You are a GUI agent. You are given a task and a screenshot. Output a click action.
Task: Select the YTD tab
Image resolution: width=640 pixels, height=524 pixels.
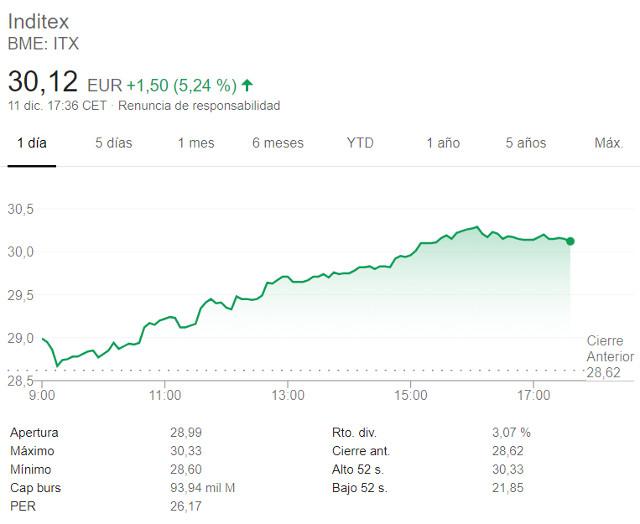click(x=360, y=143)
